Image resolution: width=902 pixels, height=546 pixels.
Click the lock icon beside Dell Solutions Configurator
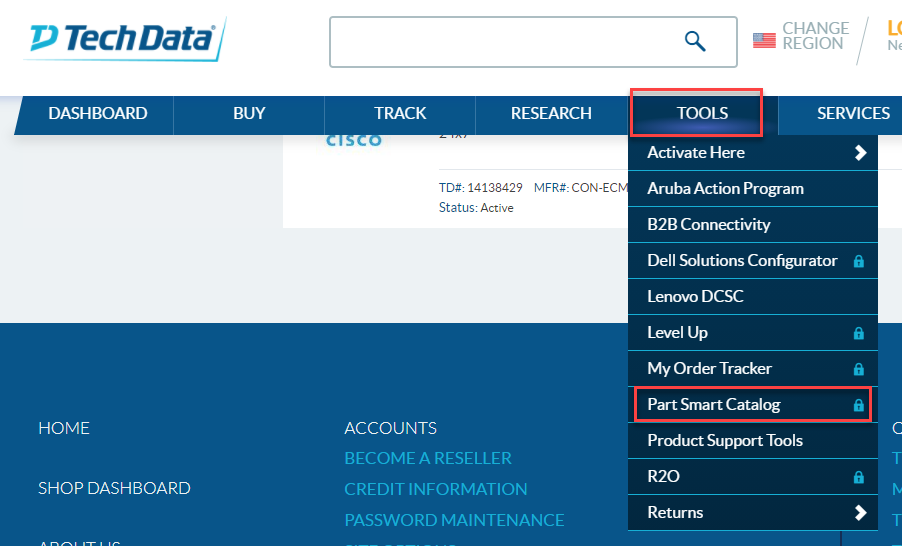(x=858, y=261)
